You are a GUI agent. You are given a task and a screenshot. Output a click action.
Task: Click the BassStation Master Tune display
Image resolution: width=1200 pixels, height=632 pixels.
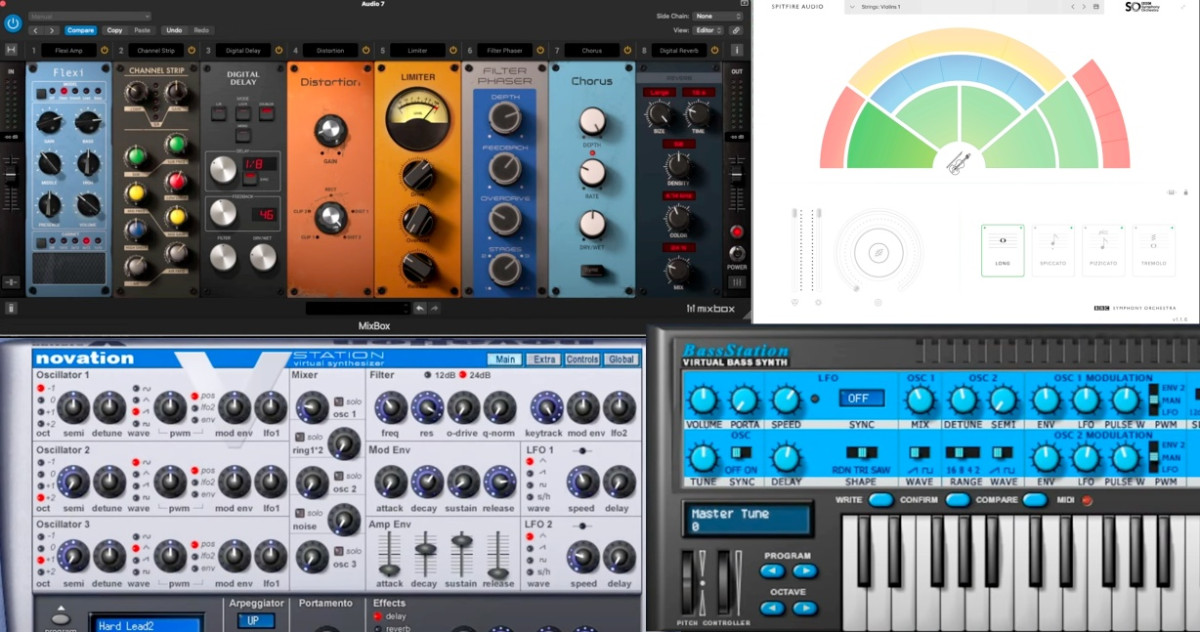click(746, 519)
